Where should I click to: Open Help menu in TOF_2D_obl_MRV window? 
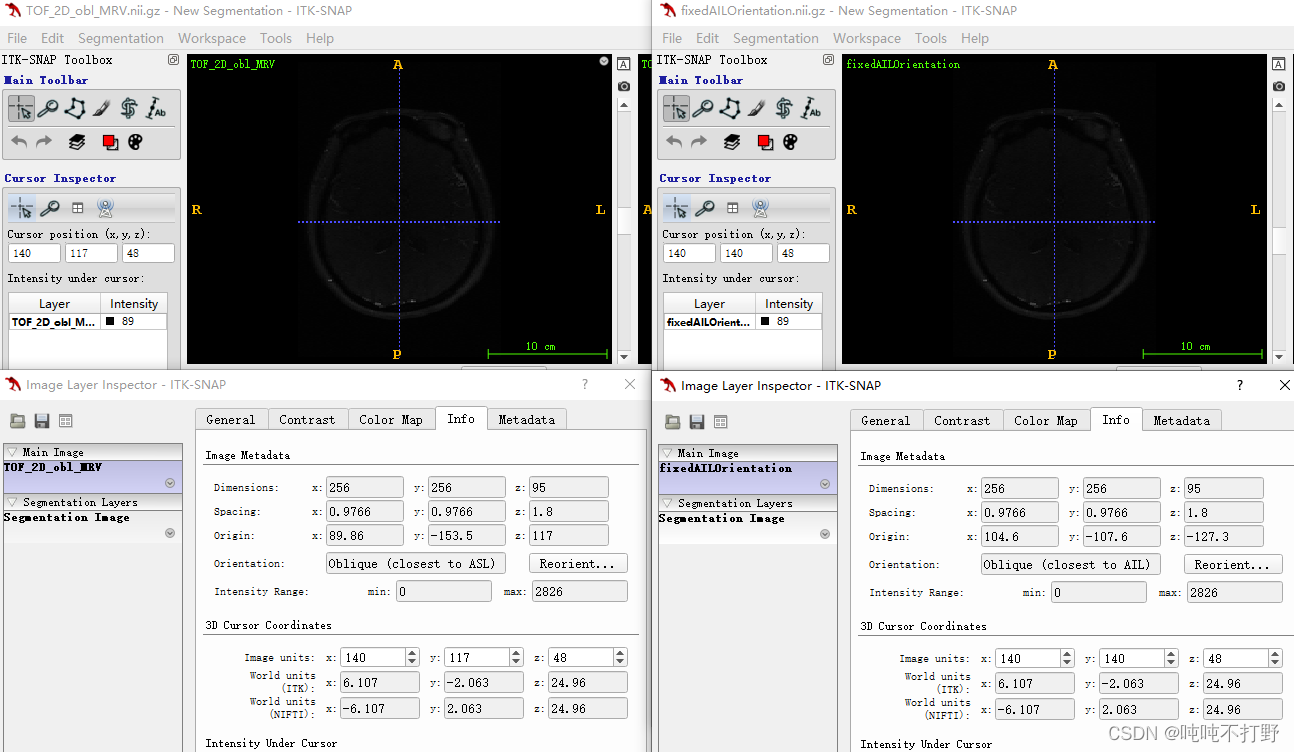point(320,38)
